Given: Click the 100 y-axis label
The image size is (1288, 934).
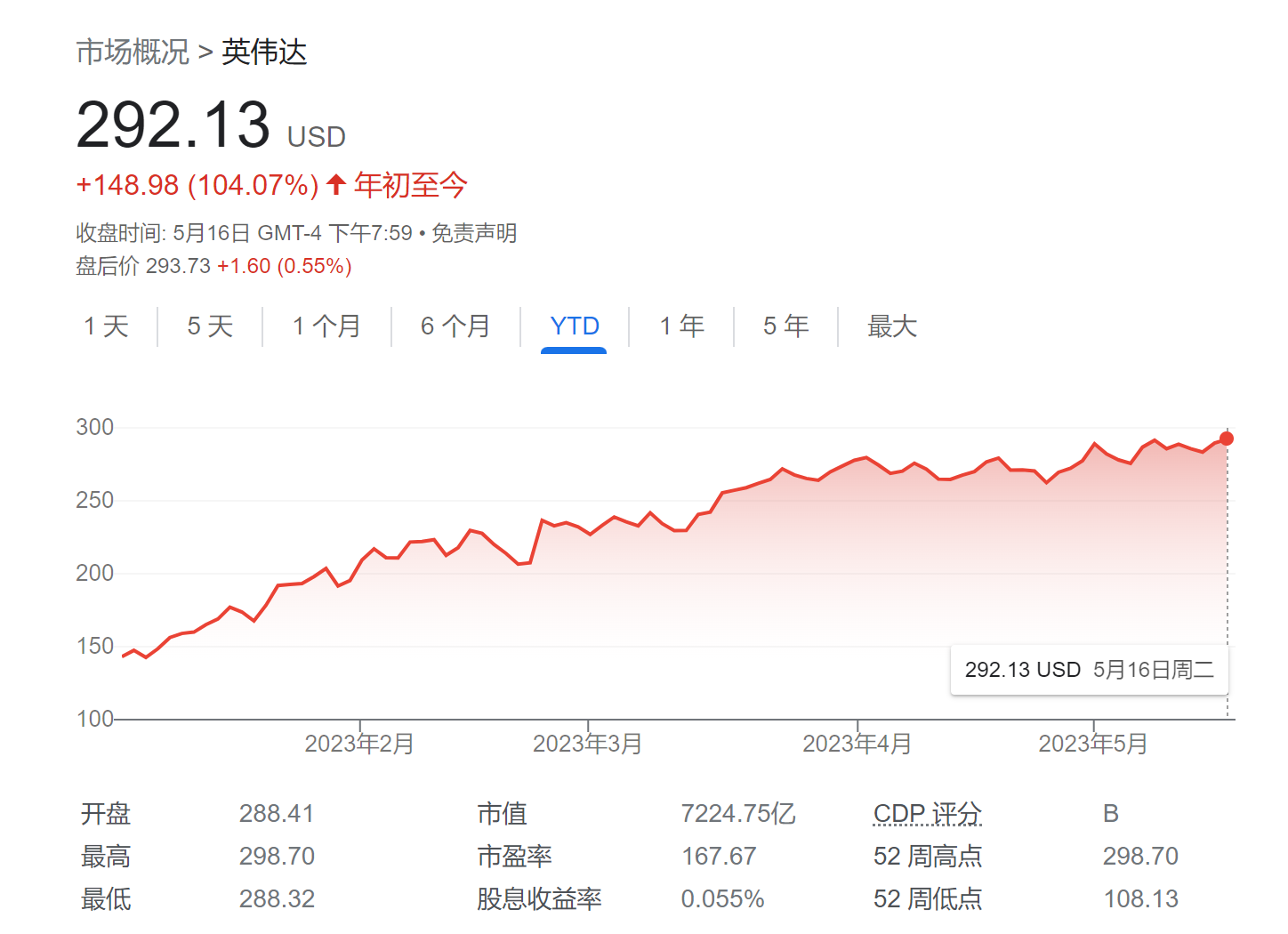Looking at the screenshot, I should point(95,719).
